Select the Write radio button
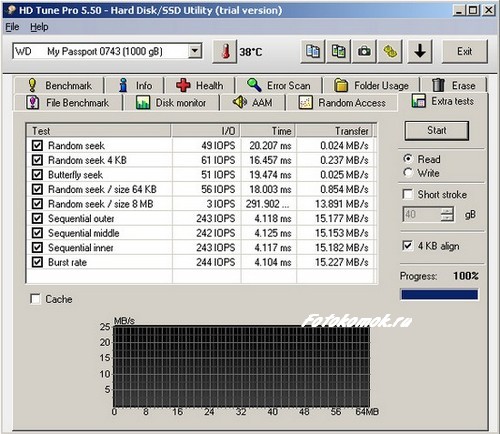This screenshot has height=434, width=500. point(407,173)
